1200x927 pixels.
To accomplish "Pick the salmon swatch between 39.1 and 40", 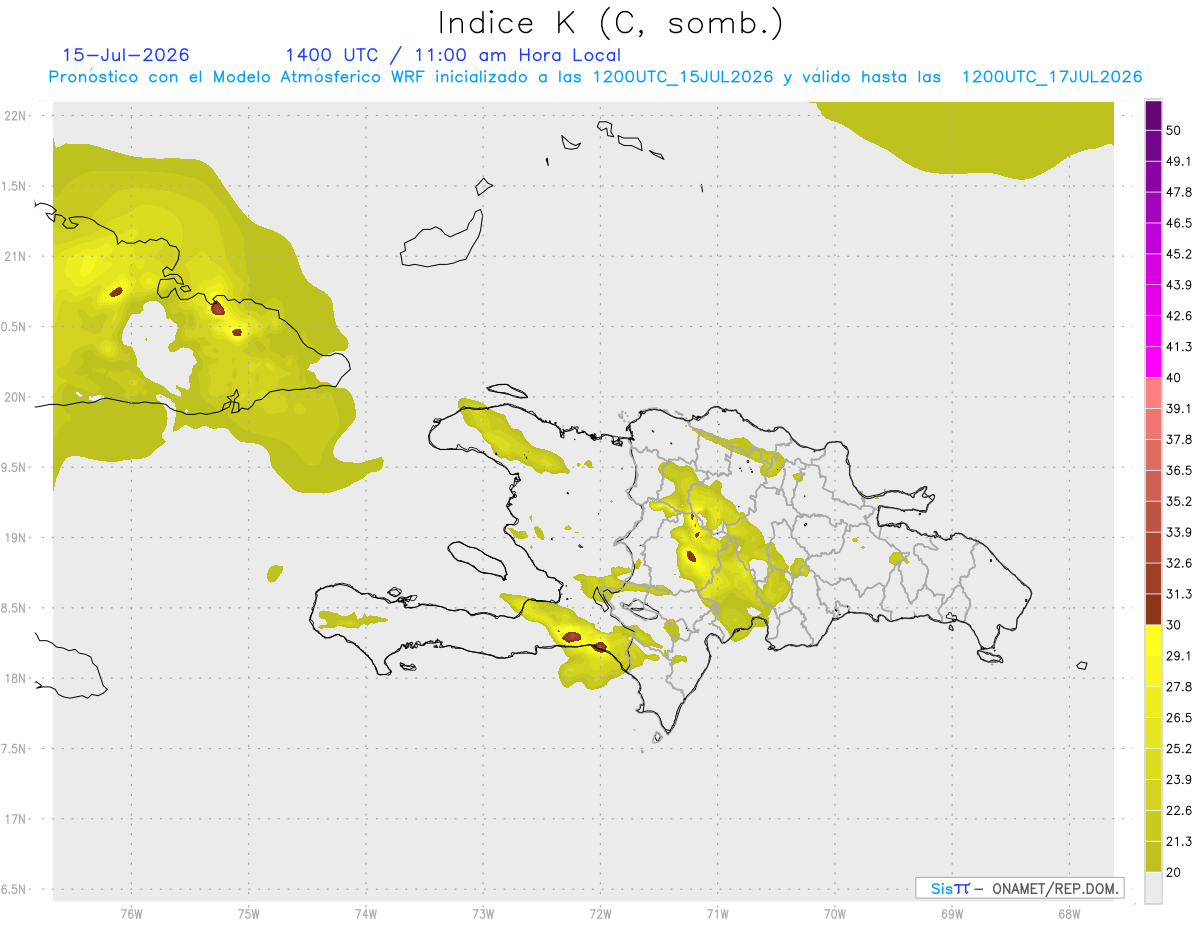I will click(x=1153, y=392).
